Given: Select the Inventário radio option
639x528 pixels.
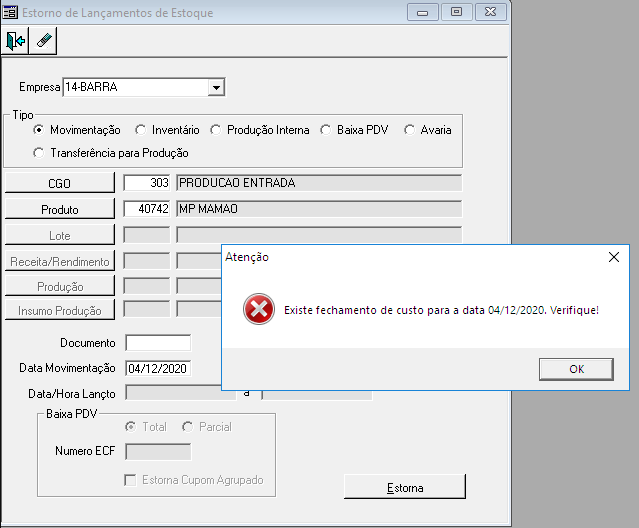Looking at the screenshot, I should (x=140, y=130).
